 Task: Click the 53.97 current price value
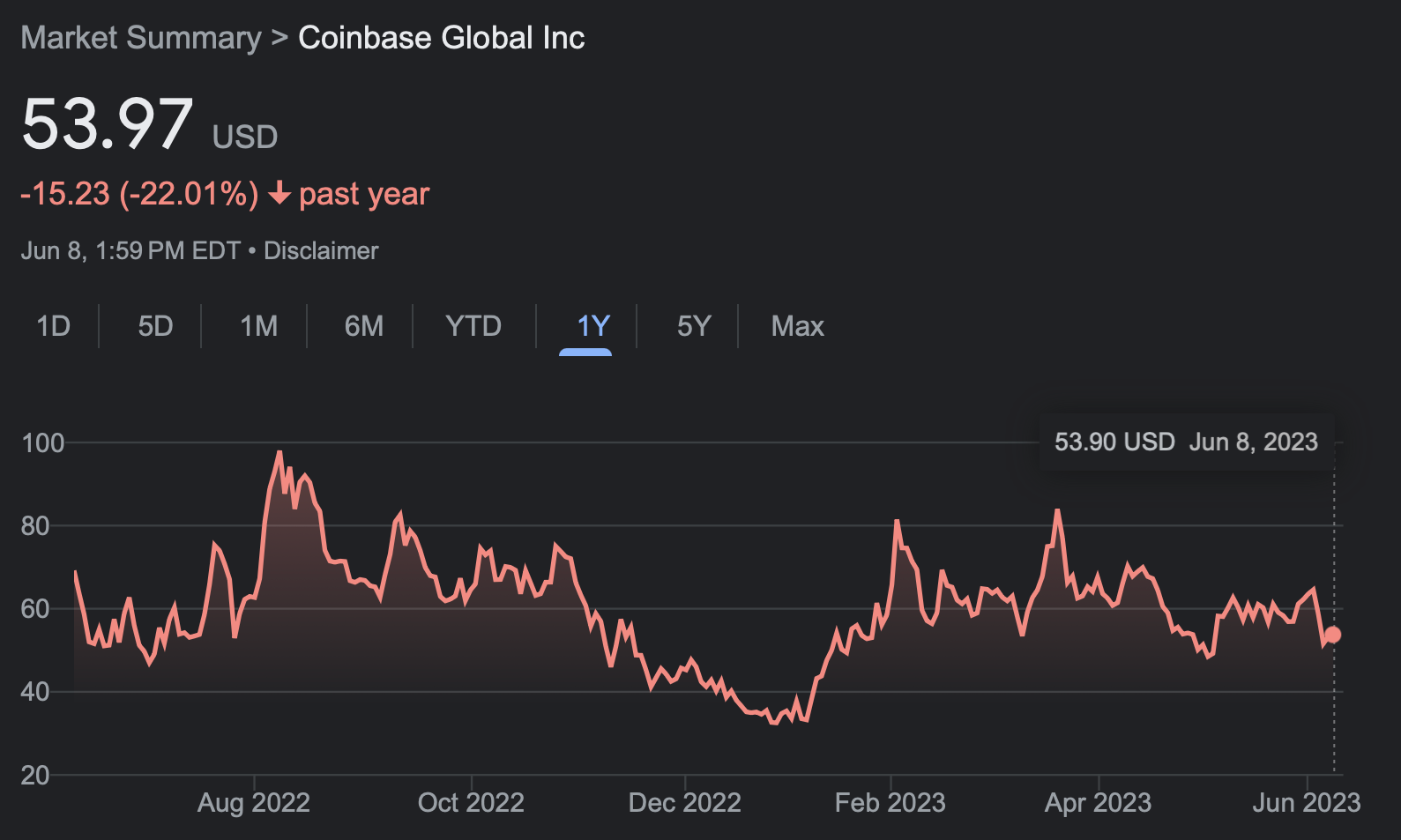tap(107, 124)
